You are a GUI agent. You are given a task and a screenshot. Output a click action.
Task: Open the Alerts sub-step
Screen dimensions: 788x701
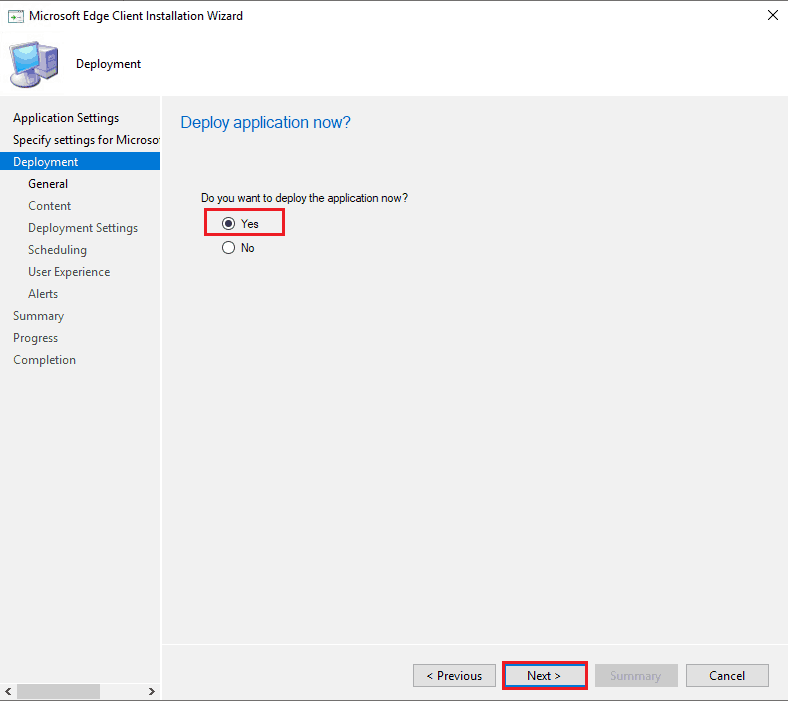tap(43, 294)
